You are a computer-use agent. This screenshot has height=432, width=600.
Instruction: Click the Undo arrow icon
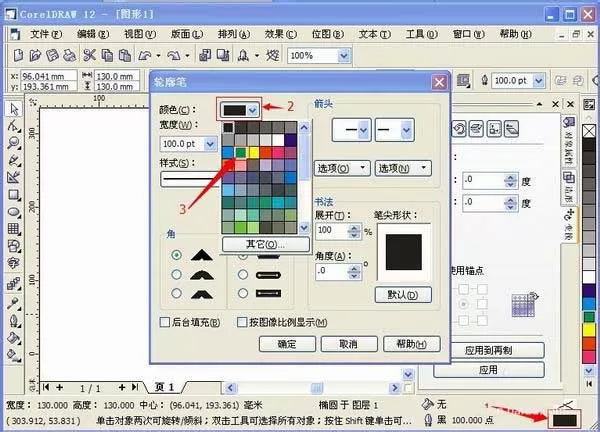[x=145, y=56]
